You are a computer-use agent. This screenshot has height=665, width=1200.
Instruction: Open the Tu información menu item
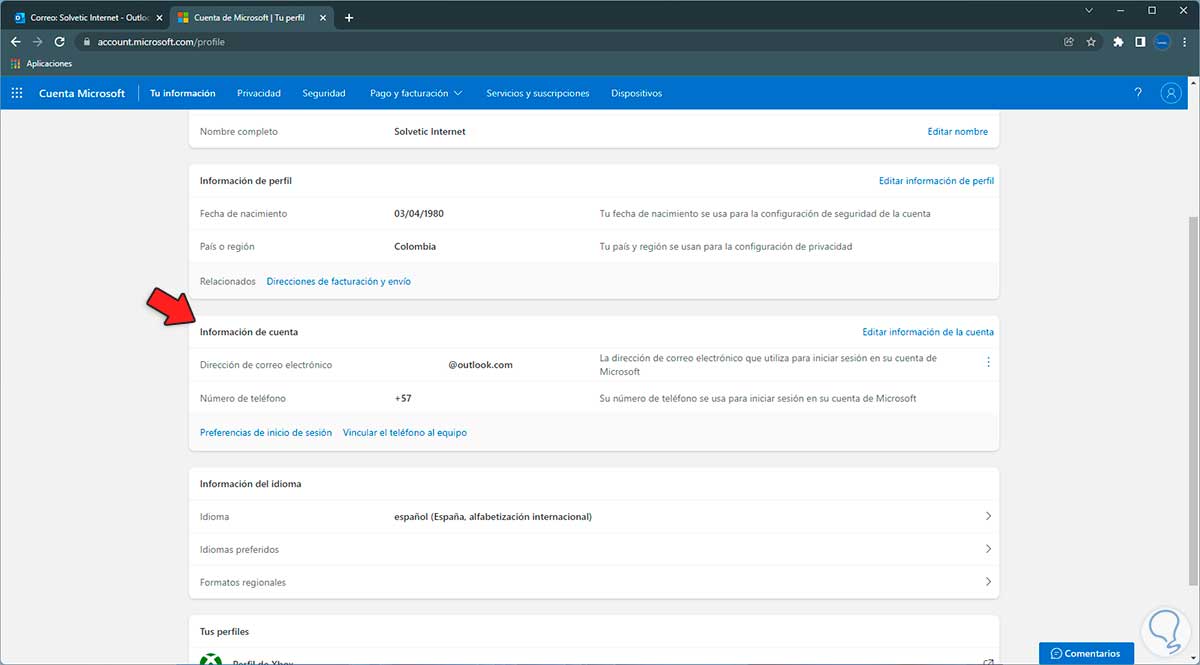pyautogui.click(x=183, y=93)
